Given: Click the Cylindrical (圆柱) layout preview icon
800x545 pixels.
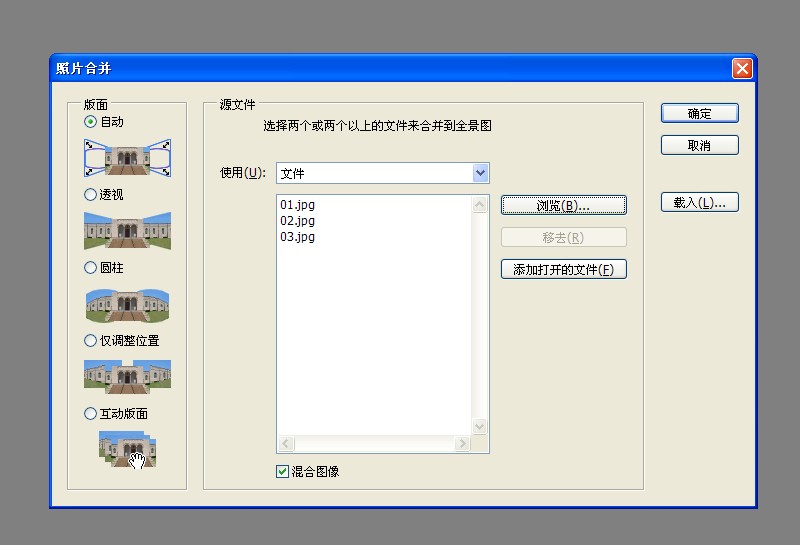Looking at the screenshot, I should [x=128, y=305].
